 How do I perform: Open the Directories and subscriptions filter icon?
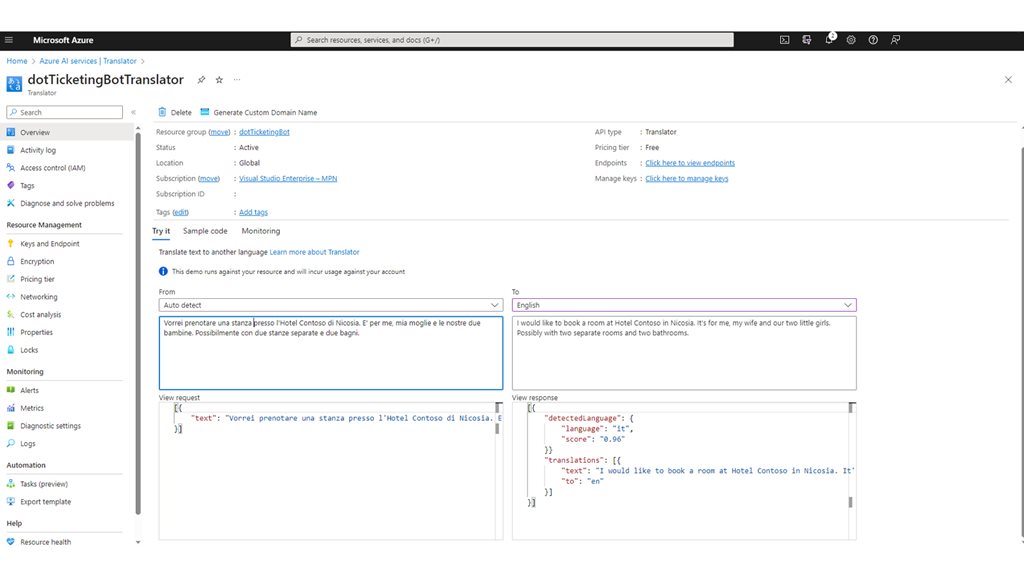coord(807,40)
